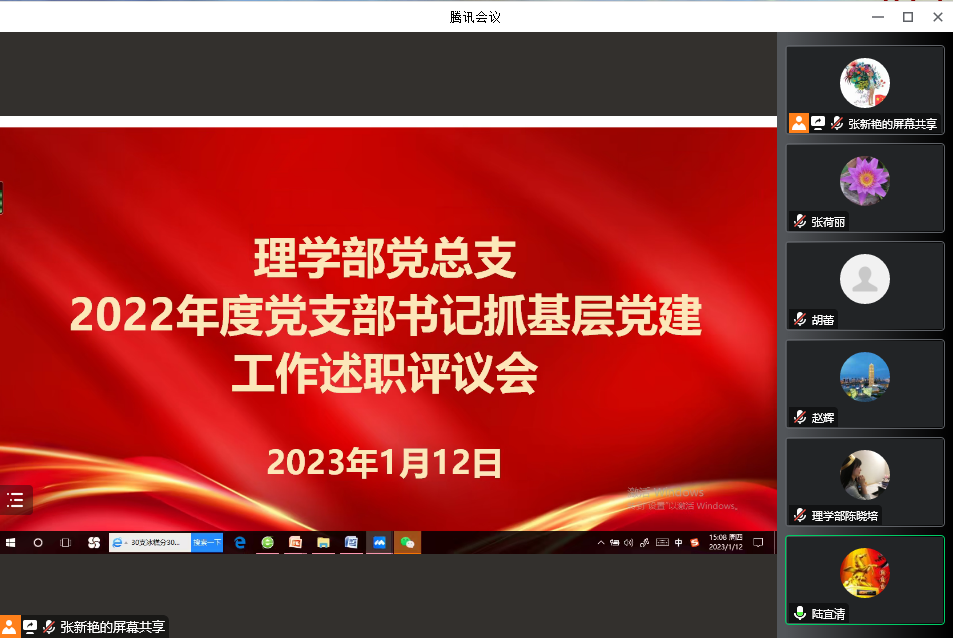
Task: Click 陆宜清's active green microphone icon
Action: (x=800, y=613)
